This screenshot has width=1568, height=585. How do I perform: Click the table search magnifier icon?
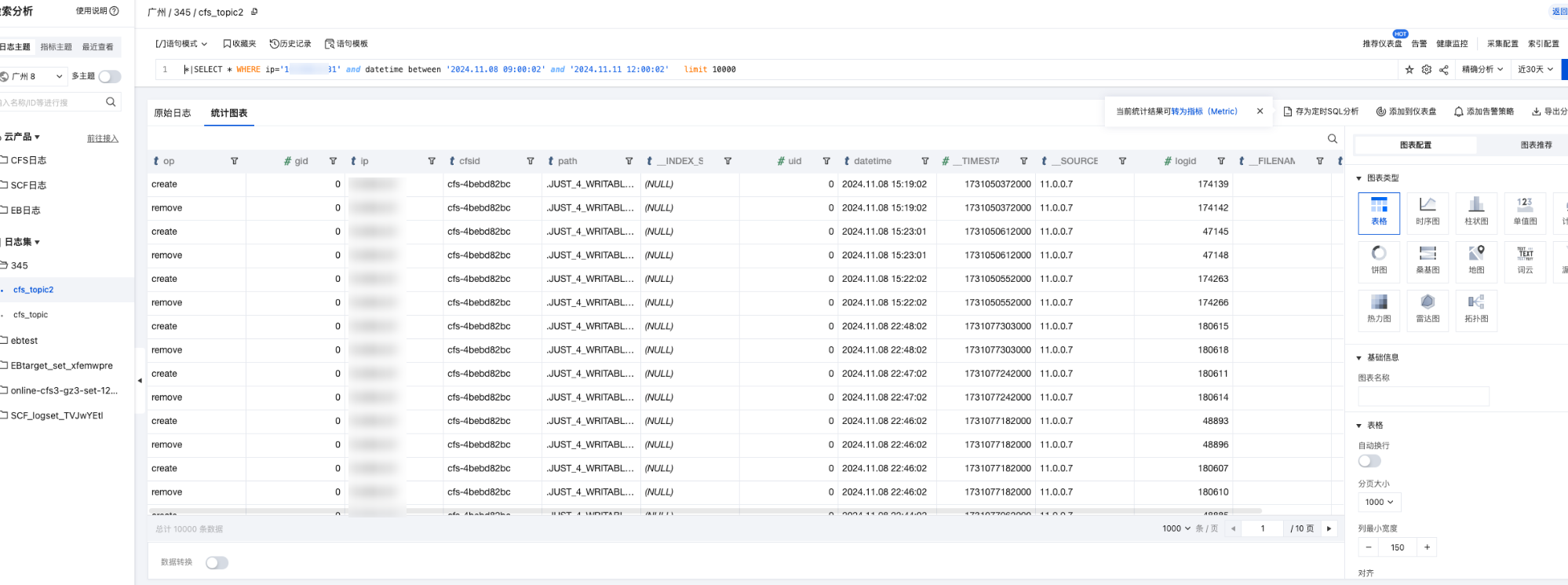click(1332, 139)
